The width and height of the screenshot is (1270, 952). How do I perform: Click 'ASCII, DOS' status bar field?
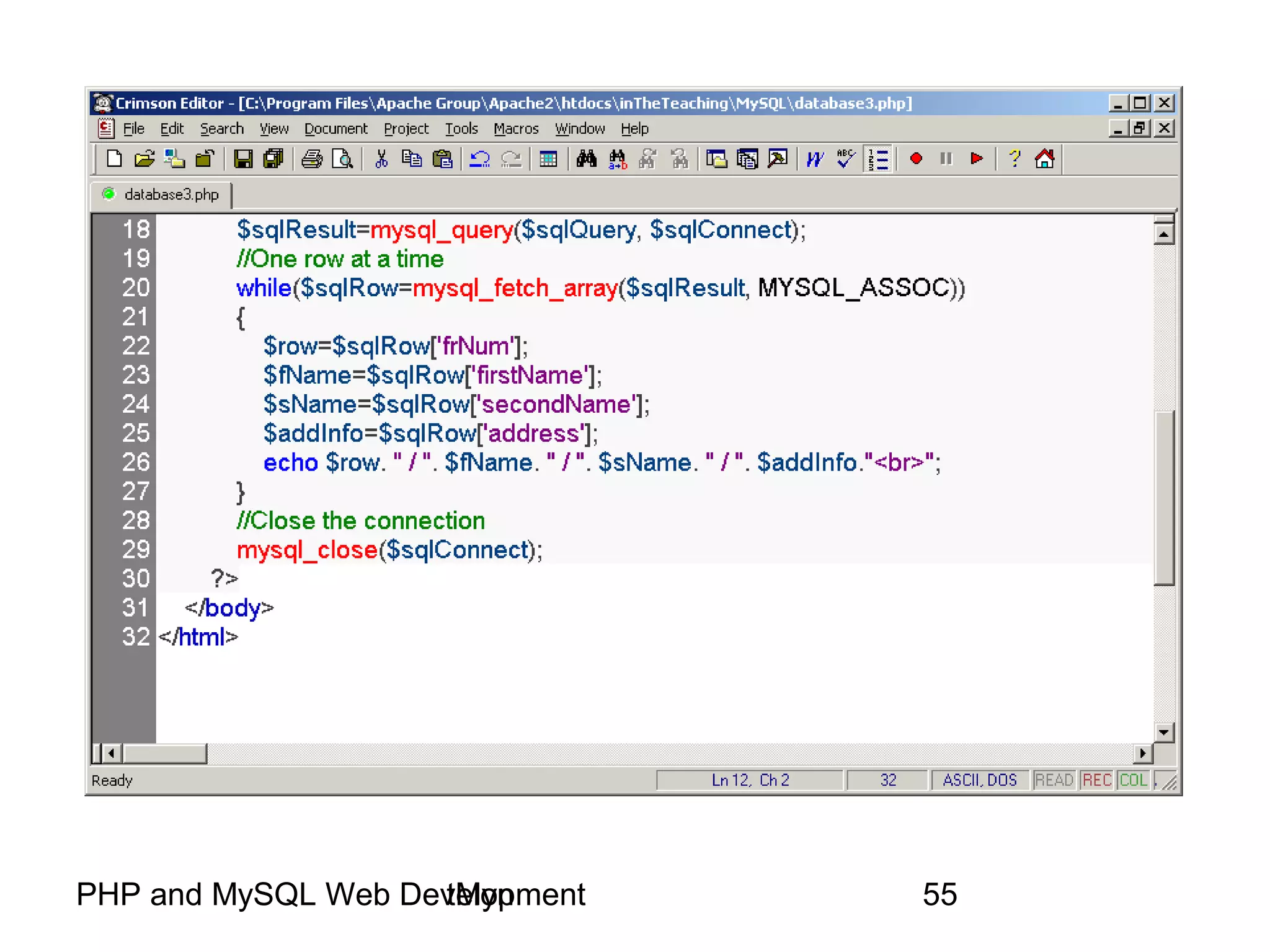coord(980,780)
